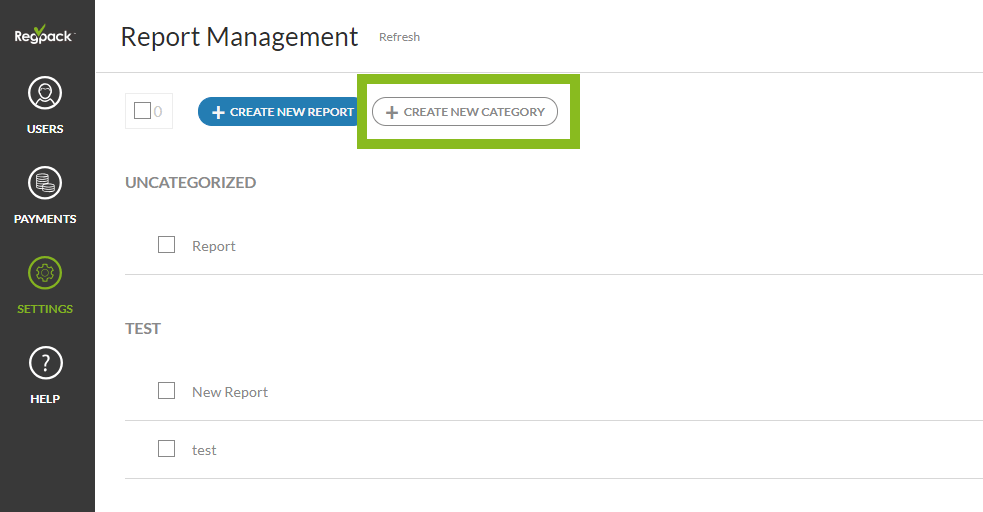Check the box next to Report
The image size is (983, 512).
pos(167,245)
